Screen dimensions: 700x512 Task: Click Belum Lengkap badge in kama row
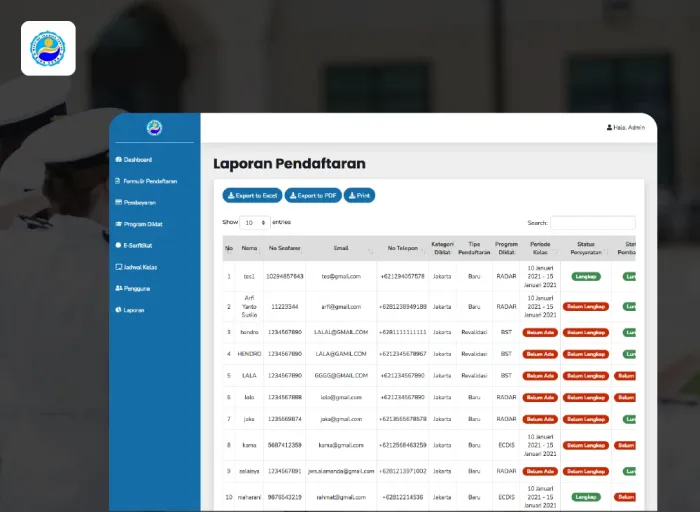586,445
